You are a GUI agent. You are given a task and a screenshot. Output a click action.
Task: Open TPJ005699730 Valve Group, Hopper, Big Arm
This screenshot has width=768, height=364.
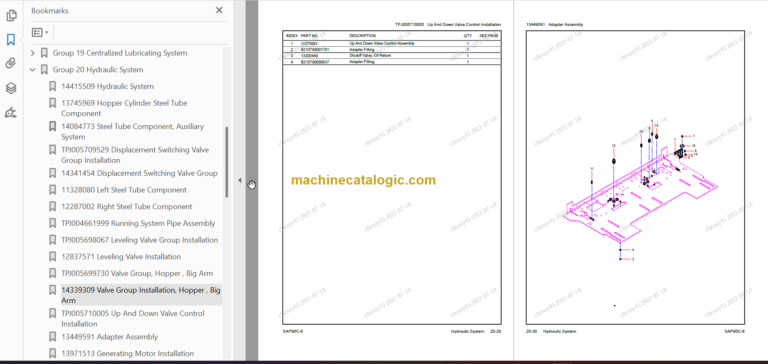(x=137, y=273)
